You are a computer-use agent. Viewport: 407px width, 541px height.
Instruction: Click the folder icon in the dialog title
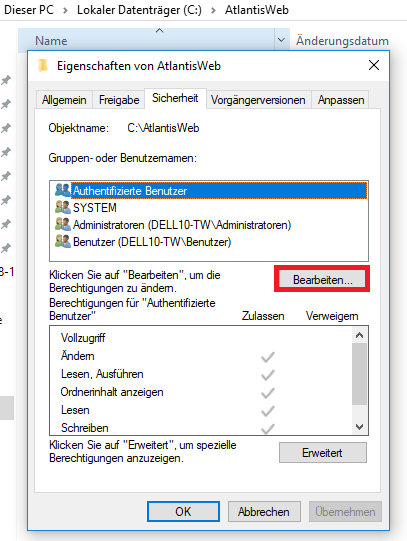coord(43,66)
